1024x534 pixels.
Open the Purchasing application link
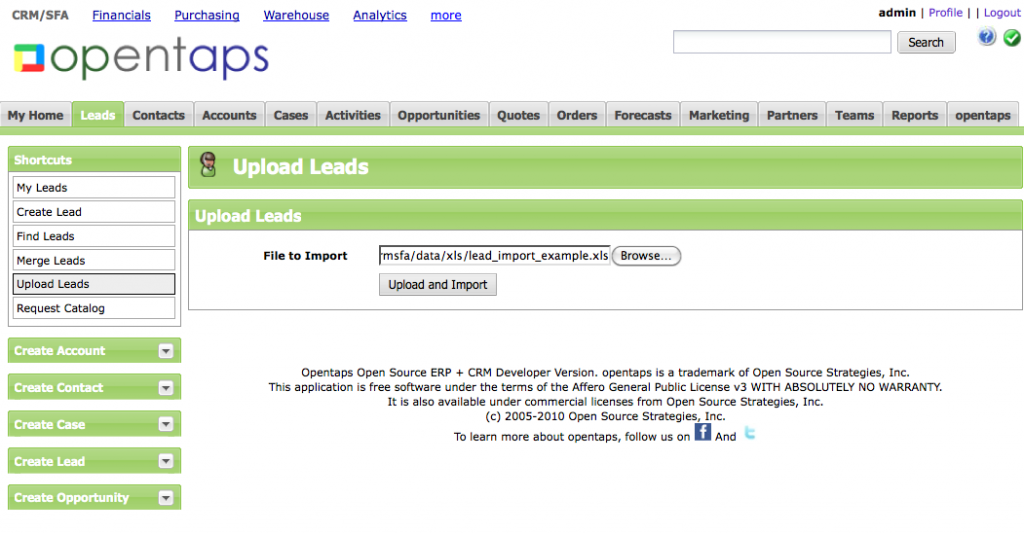(x=207, y=15)
